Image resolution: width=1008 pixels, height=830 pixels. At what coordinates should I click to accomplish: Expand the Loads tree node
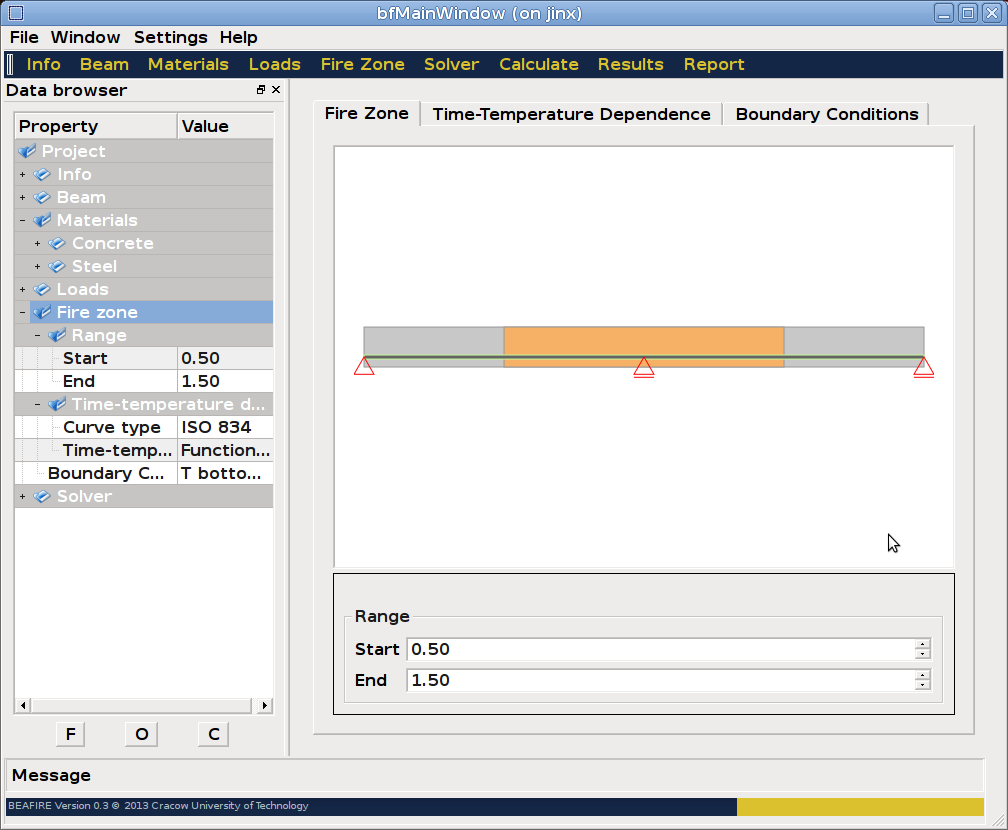[22, 289]
